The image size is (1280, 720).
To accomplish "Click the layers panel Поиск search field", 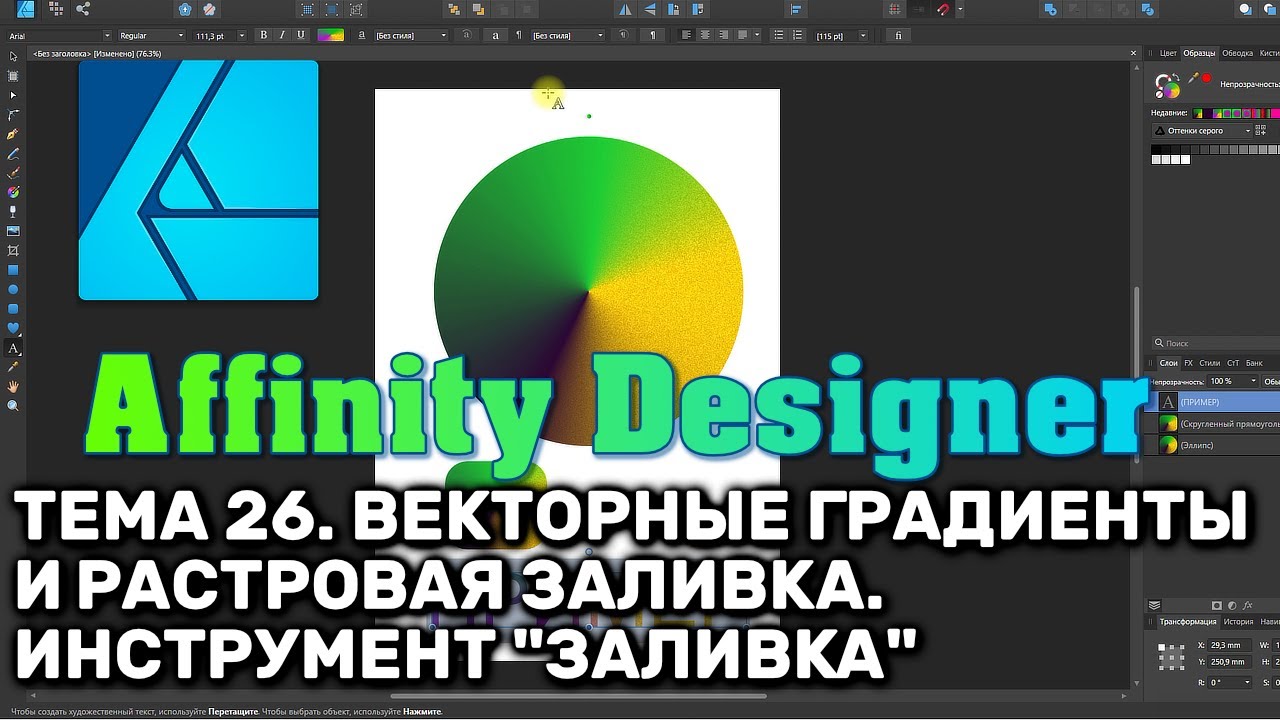I will tap(1214, 343).
